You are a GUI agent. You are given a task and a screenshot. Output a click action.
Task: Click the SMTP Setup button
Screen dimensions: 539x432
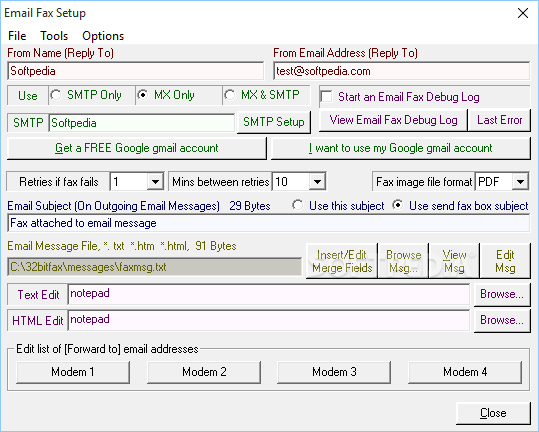pos(274,122)
